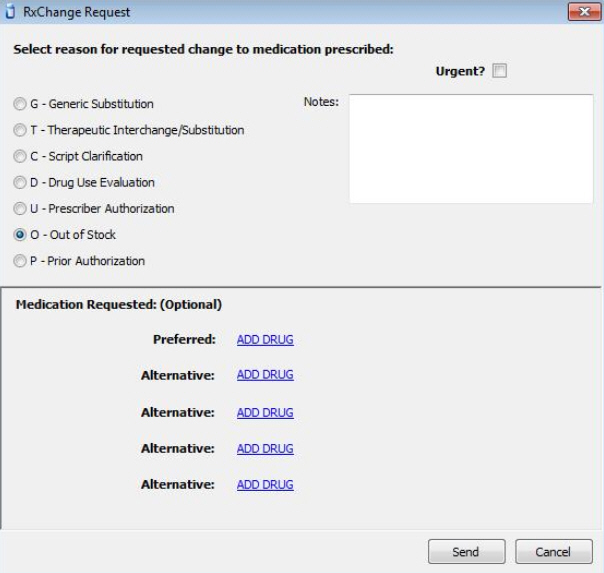Choose P - Prior Authorization reason
Viewport: 604px width, 573px height.
click(20, 261)
